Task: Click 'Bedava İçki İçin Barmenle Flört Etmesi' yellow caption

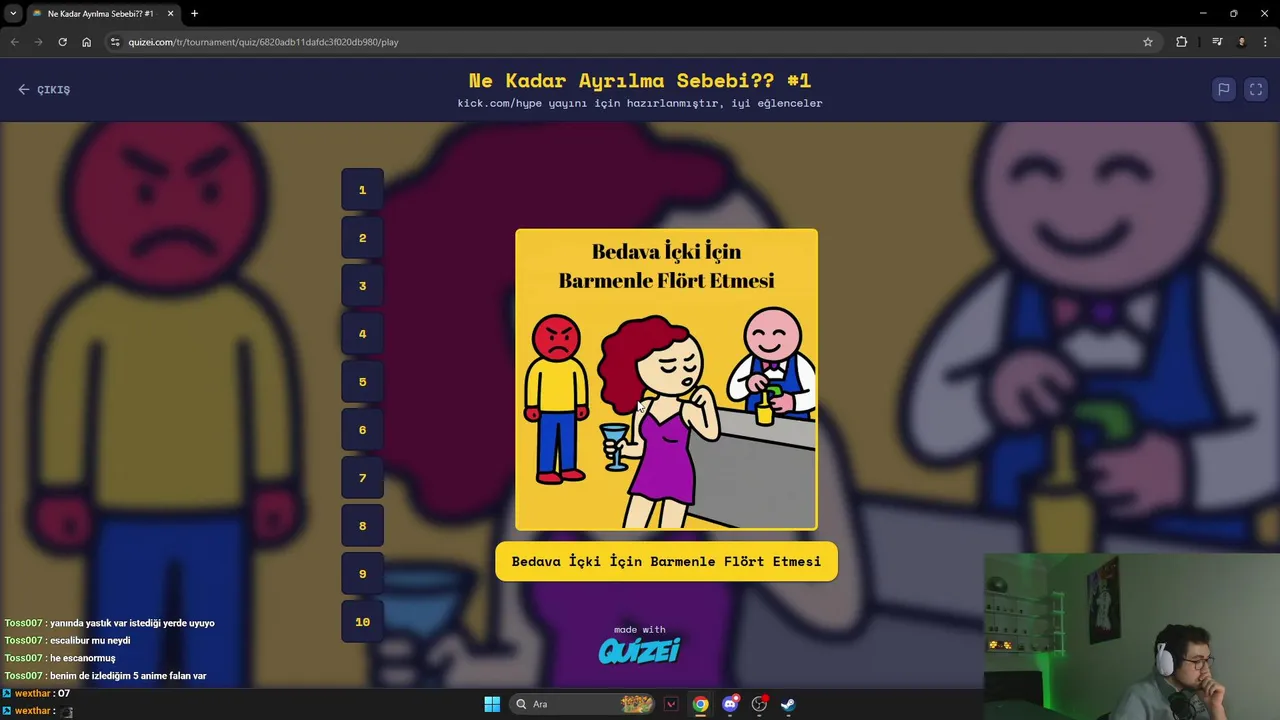Action: click(x=666, y=561)
